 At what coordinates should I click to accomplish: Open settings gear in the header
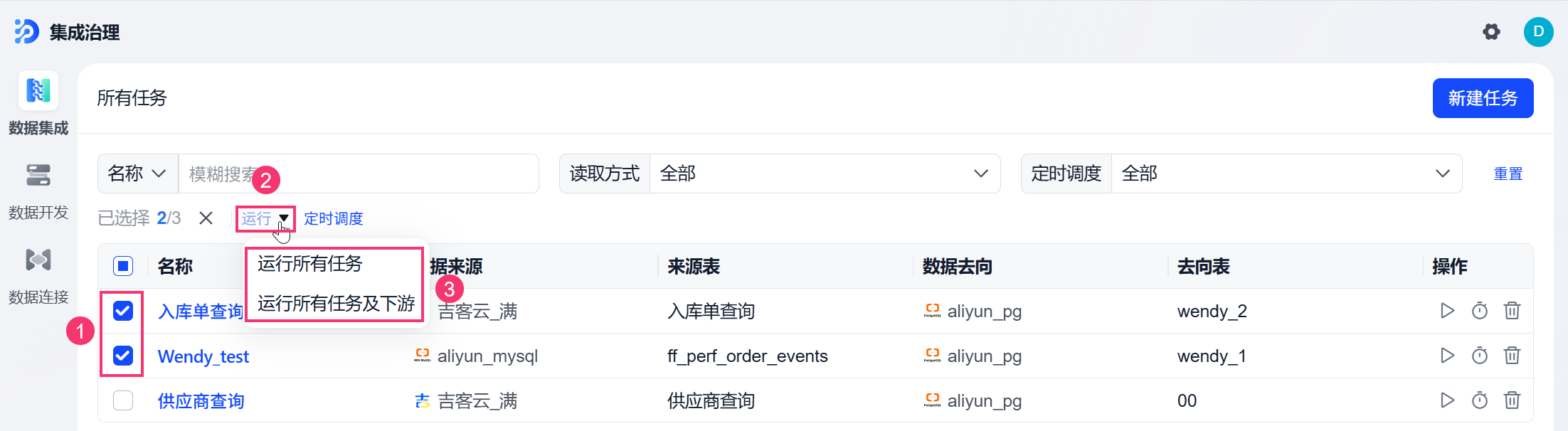[1491, 32]
